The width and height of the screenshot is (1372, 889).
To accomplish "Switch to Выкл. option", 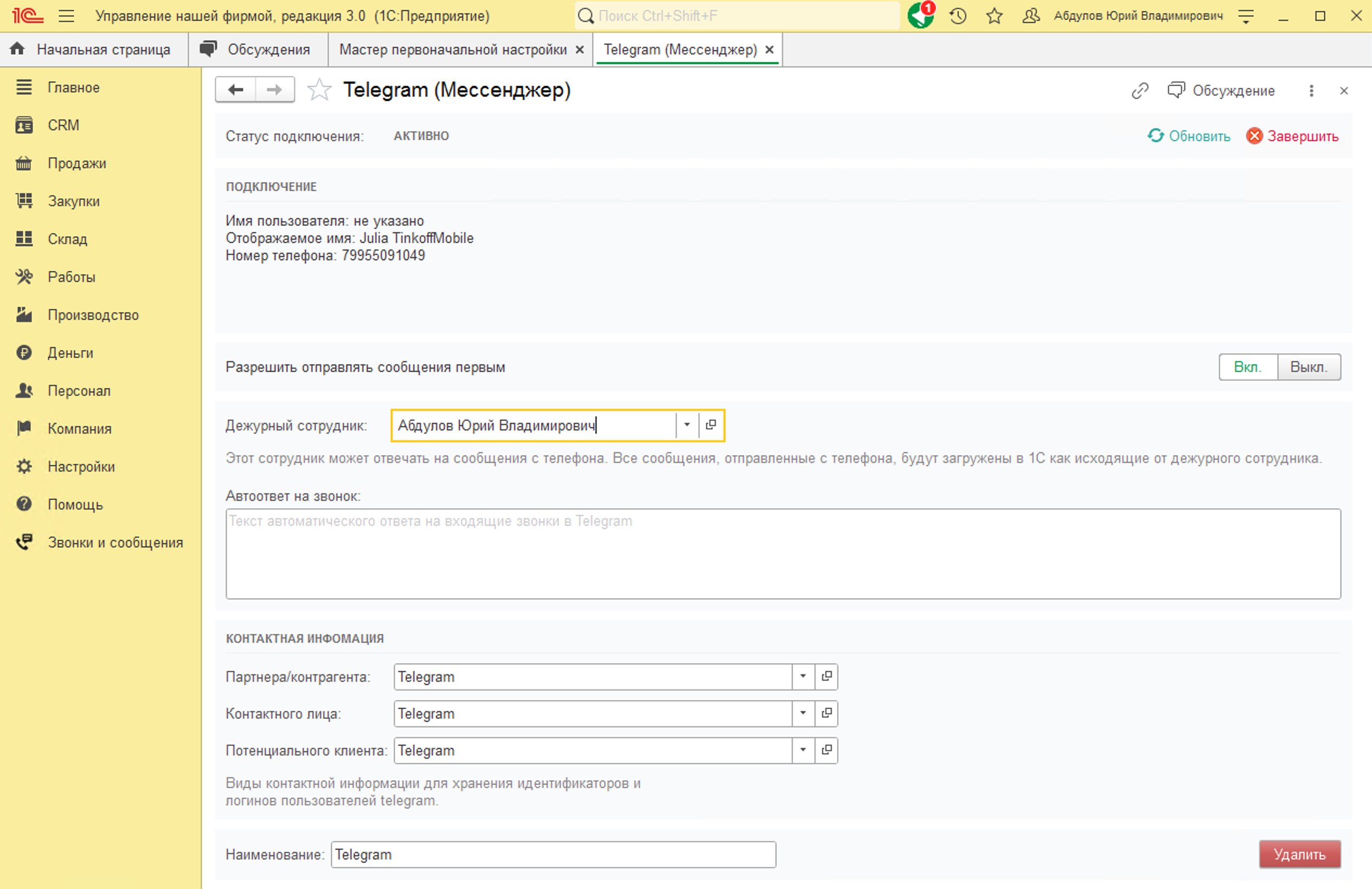I will pos(1308,367).
